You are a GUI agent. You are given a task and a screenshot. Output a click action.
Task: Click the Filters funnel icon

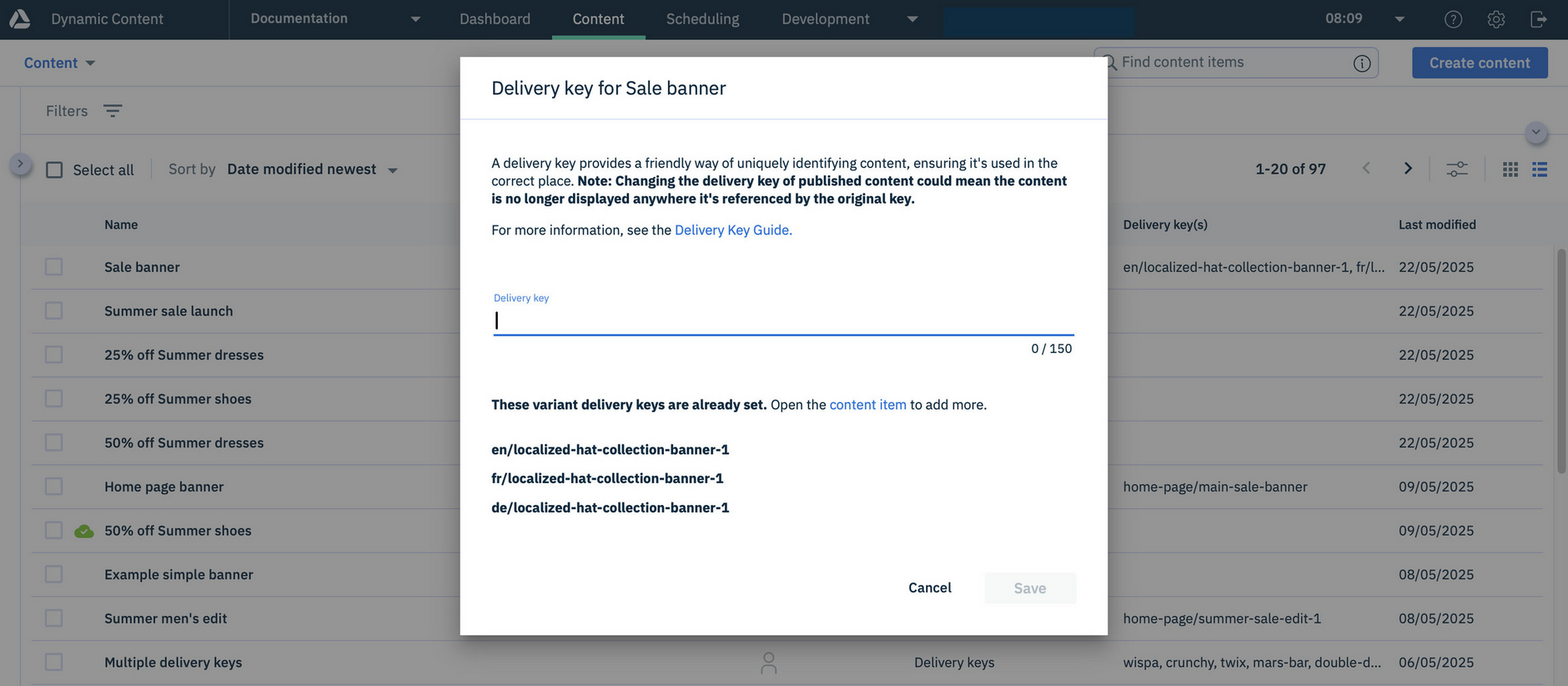click(113, 111)
